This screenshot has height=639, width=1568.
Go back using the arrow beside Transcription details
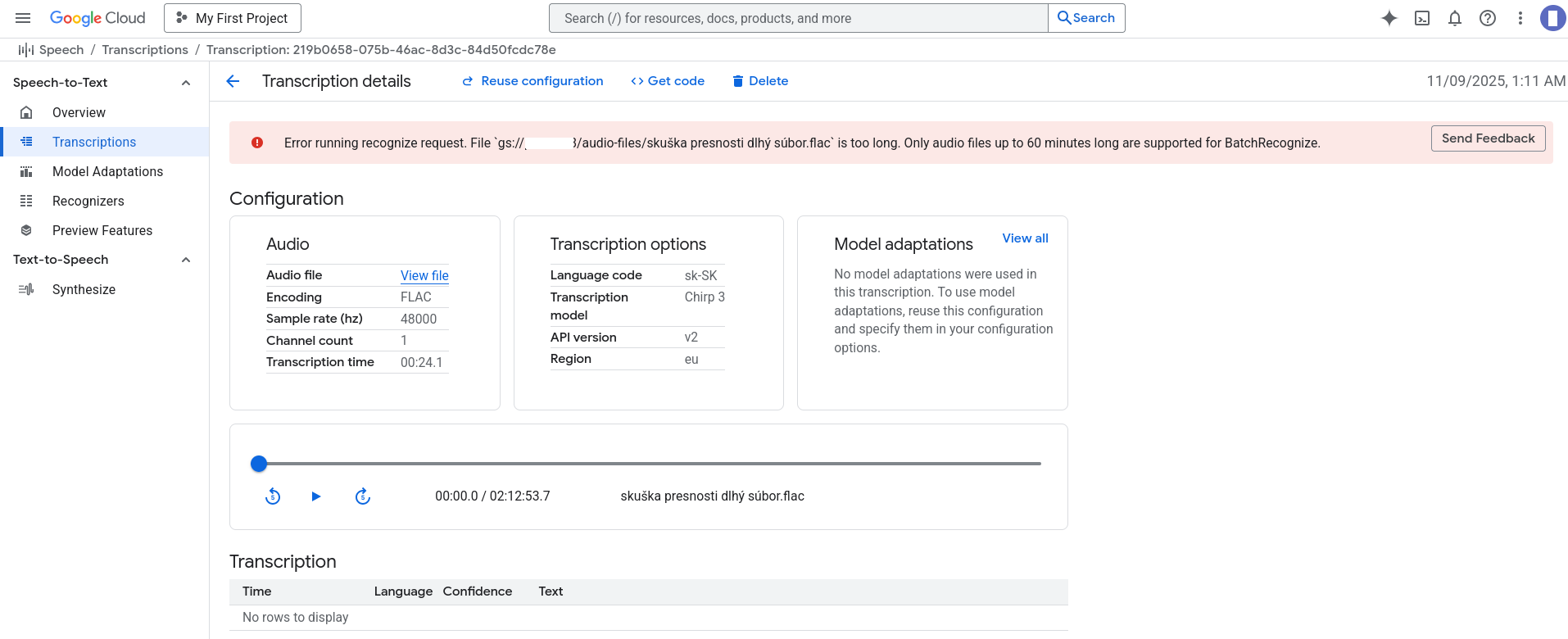(233, 81)
